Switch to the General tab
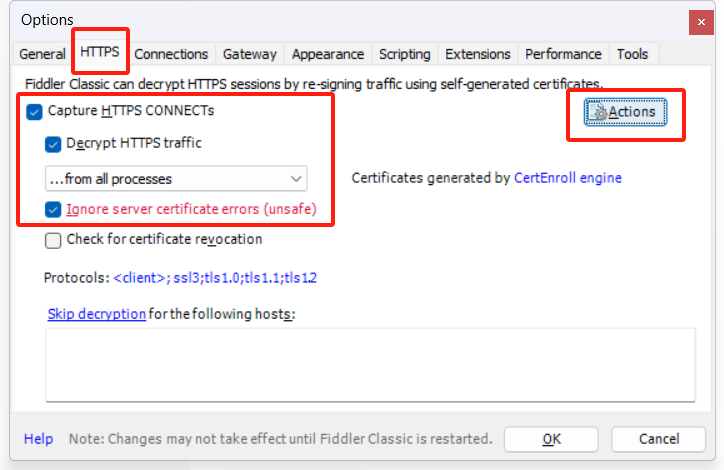The image size is (724, 470). click(x=42, y=54)
